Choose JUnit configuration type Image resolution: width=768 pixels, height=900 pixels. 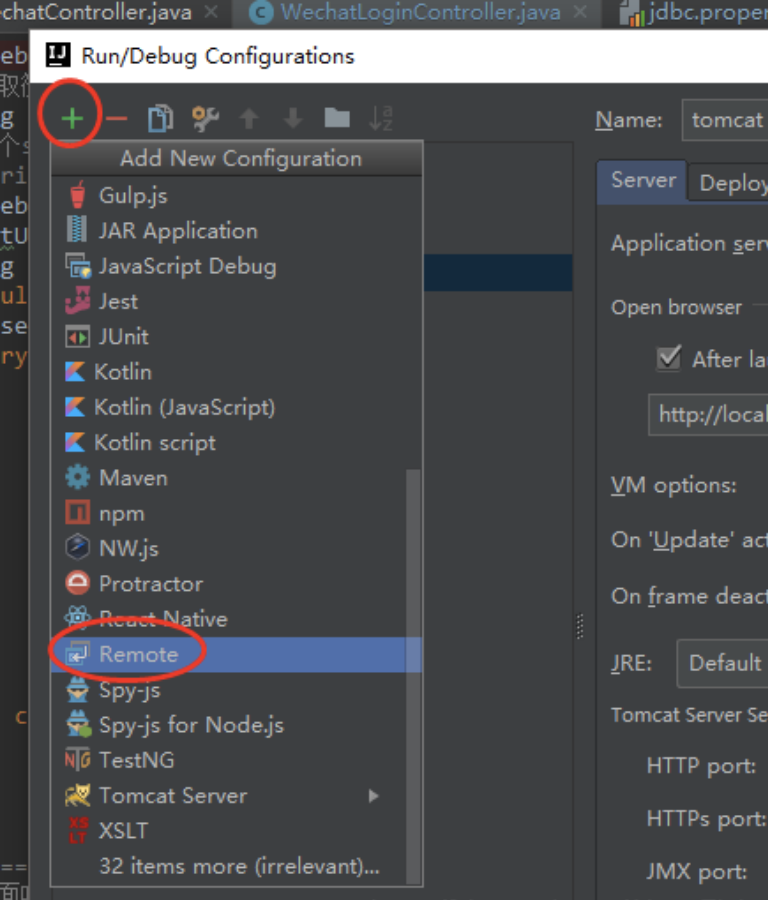click(236, 336)
